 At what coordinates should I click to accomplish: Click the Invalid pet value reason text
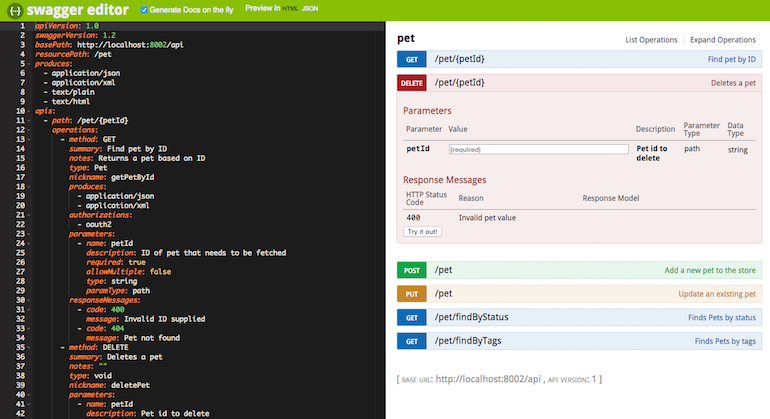[x=487, y=218]
